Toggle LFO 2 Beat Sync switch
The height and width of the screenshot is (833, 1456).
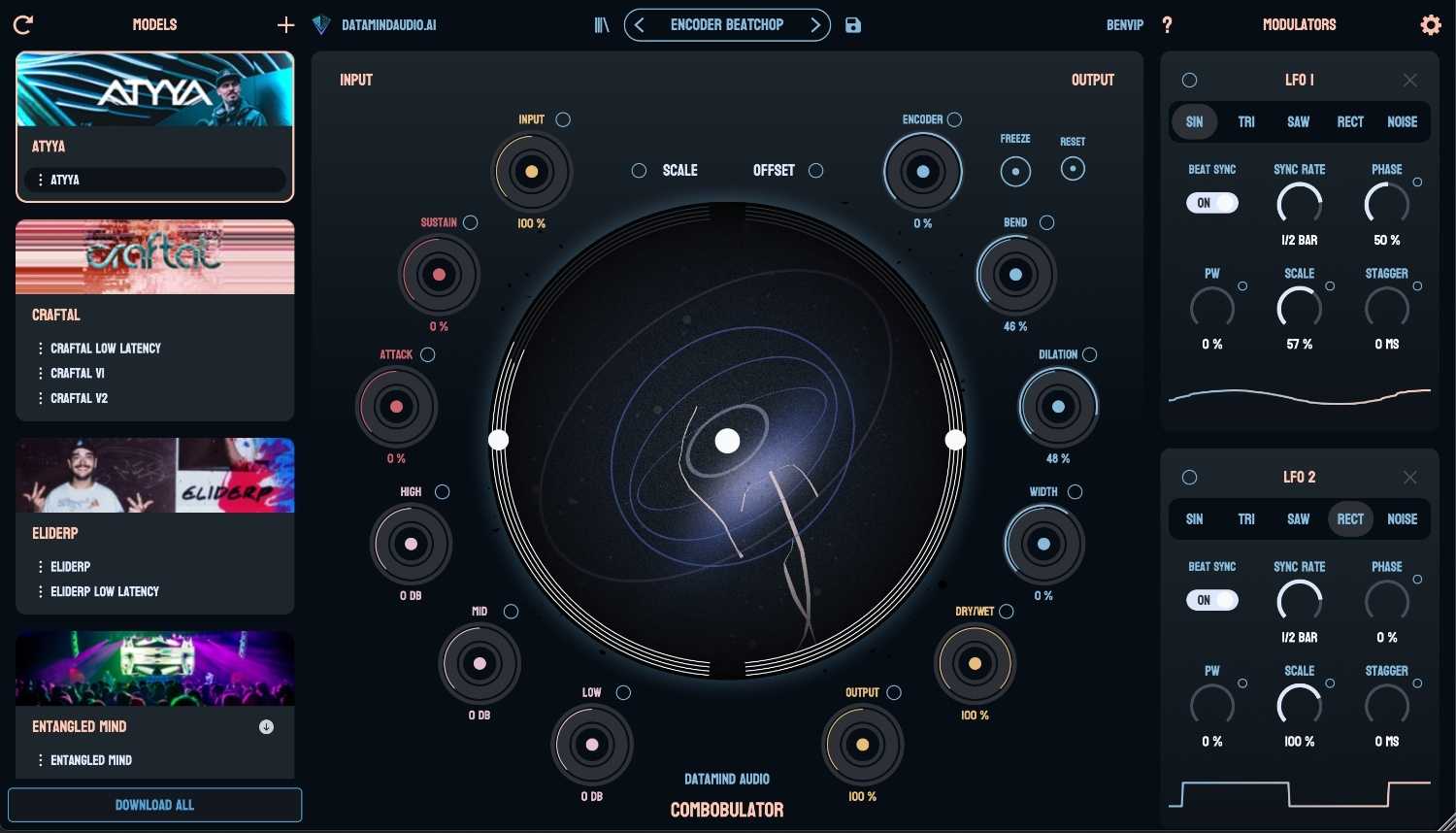1212,600
